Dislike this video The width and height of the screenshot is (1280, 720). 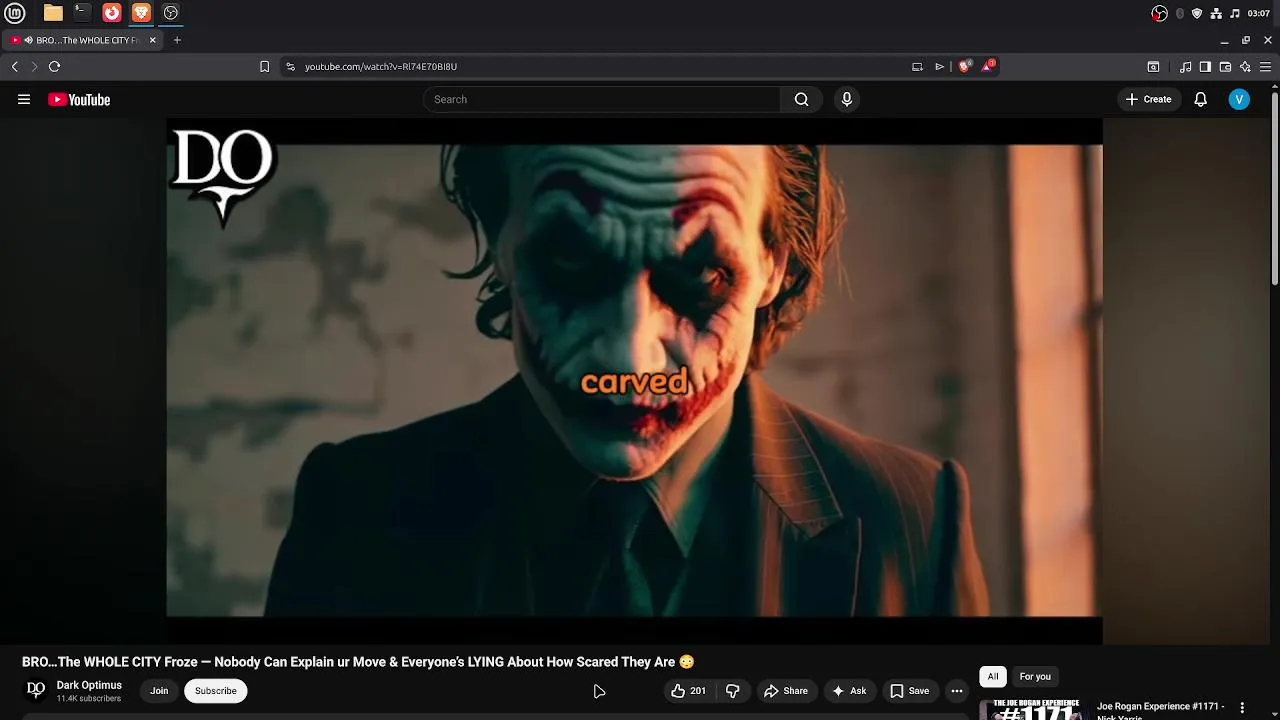[x=733, y=691]
